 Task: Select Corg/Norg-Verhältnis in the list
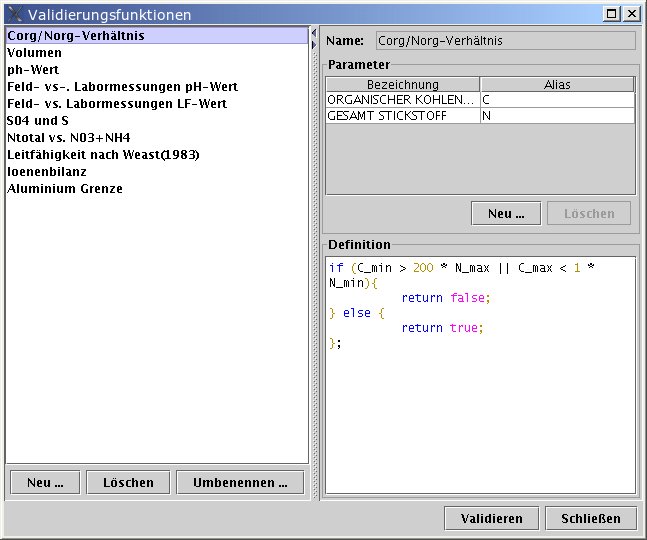pos(157,35)
